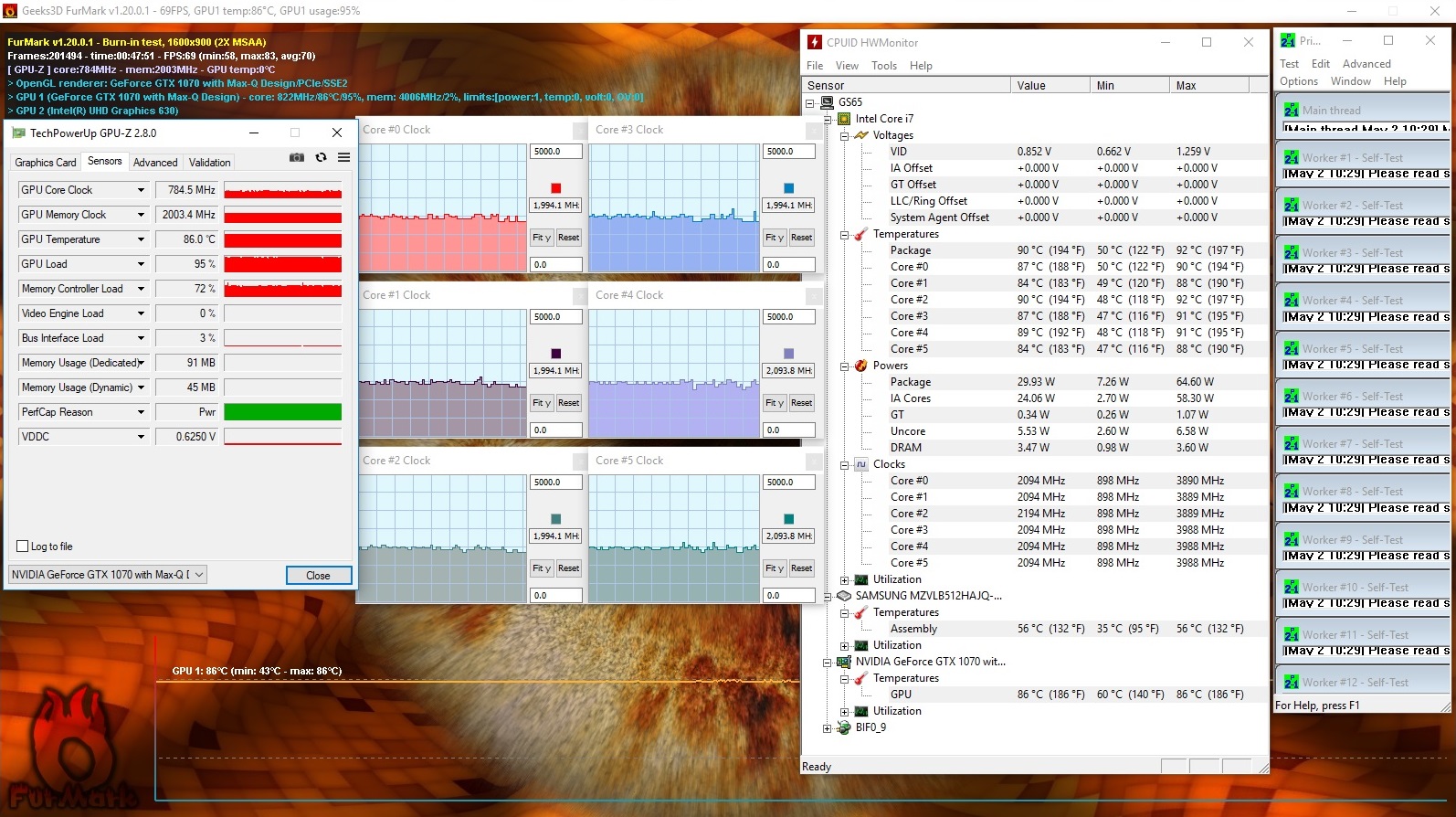The height and width of the screenshot is (817, 1456).
Task: Click the Sensor column header in HWMonitor
Action: pyautogui.click(x=906, y=85)
